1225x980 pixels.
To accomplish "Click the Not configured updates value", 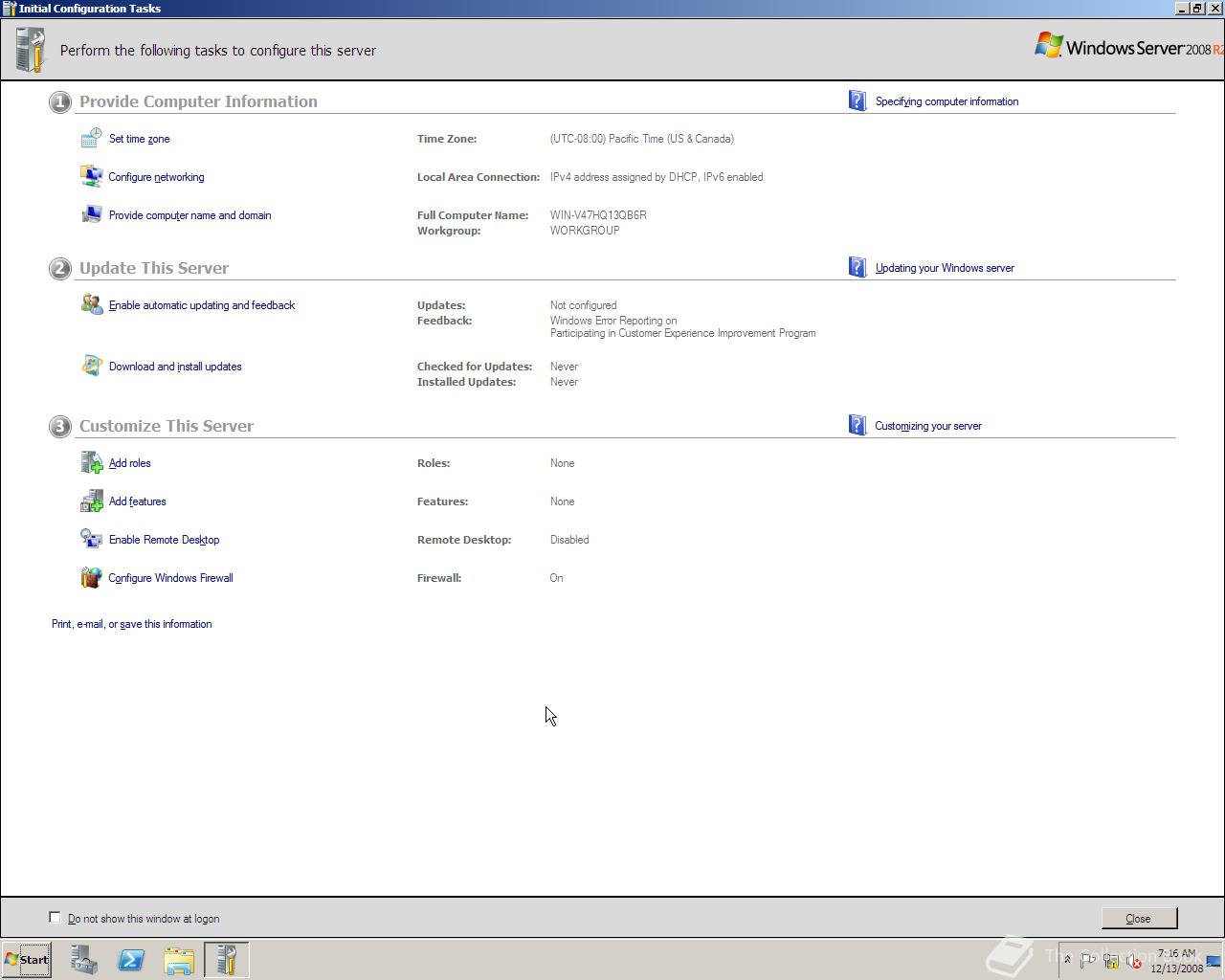I will click(x=583, y=305).
